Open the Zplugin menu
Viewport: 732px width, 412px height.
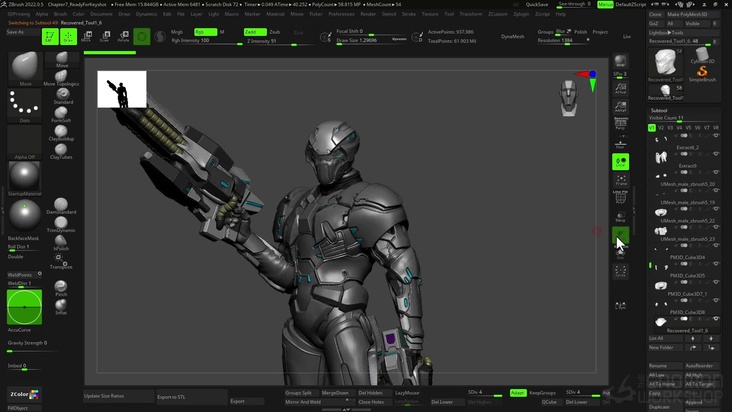click(521, 14)
